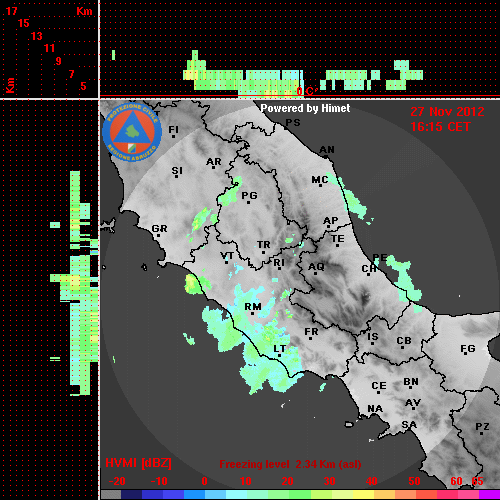Click the magenta end of the dBZ color bar
The height and width of the screenshot is (500, 500).
(489, 495)
